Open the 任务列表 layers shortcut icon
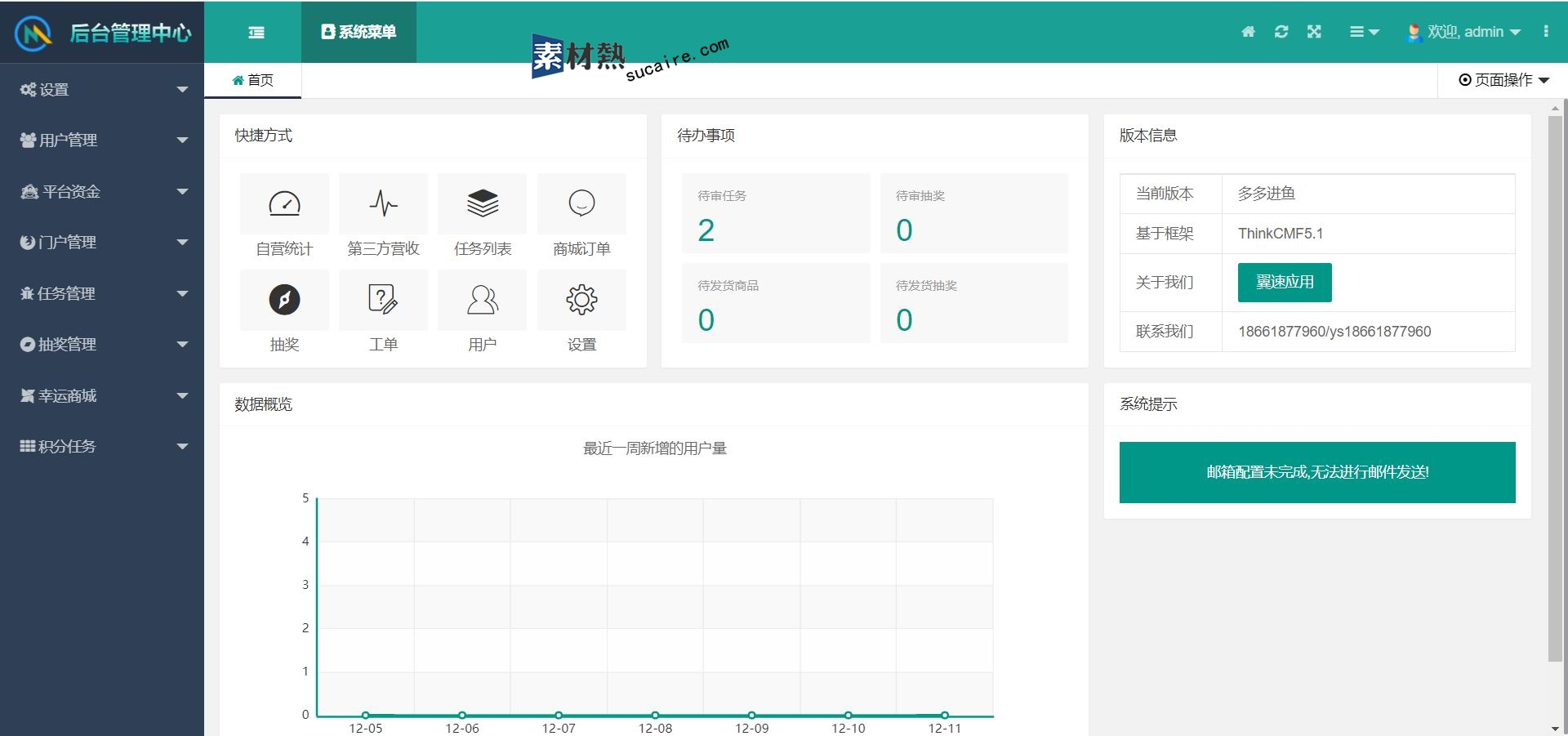This screenshot has height=736, width=1568. click(483, 203)
